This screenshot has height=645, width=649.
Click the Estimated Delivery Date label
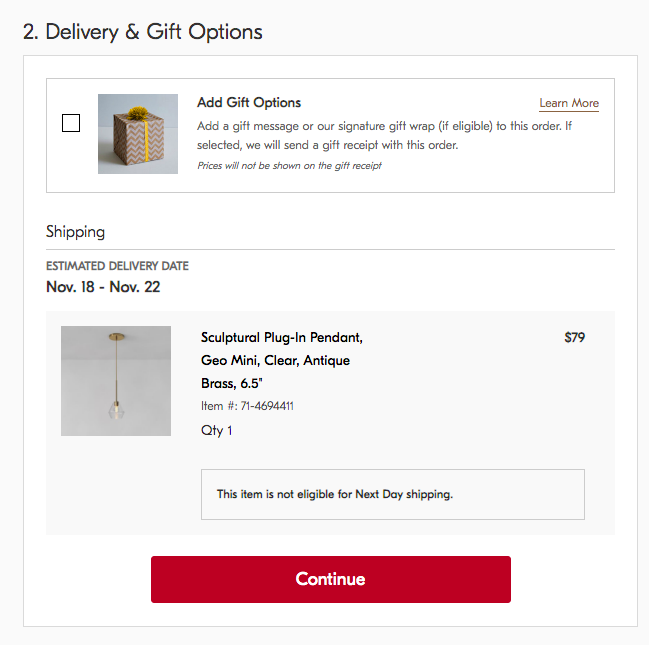(x=117, y=266)
